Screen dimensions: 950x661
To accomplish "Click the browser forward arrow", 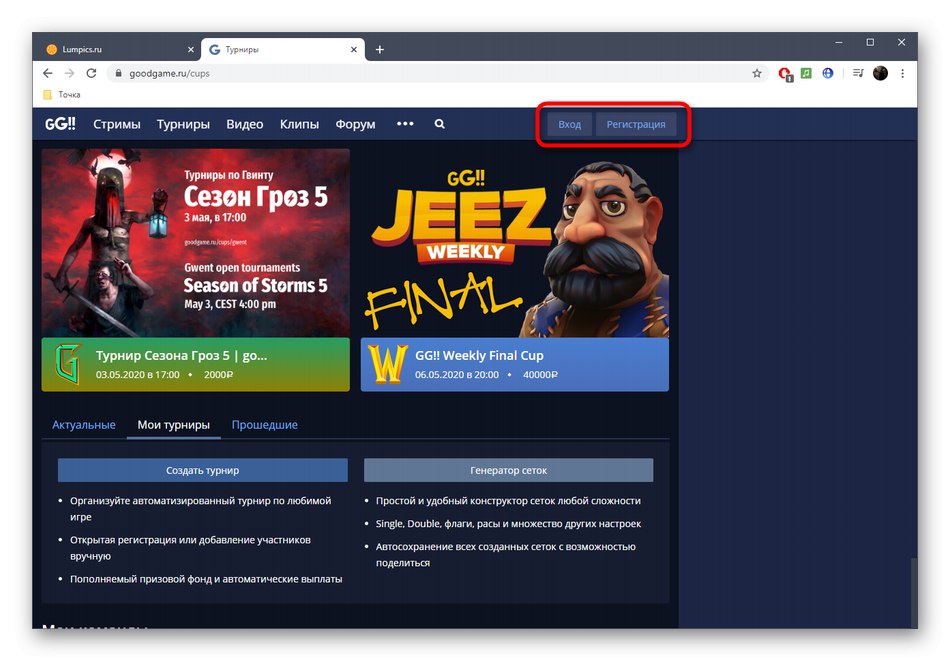I will click(x=70, y=73).
